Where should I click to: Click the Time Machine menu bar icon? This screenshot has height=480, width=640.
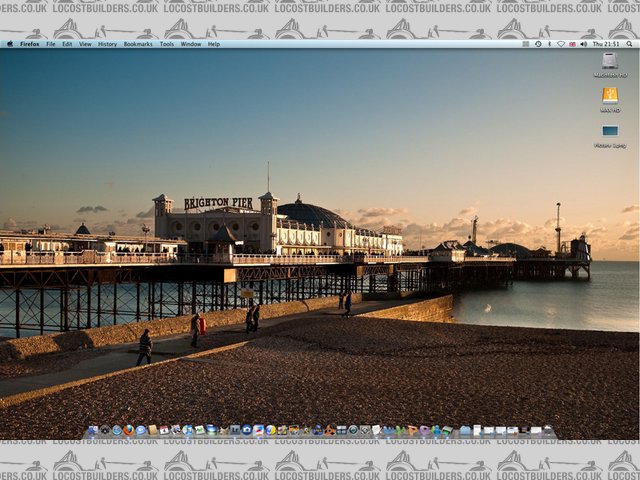click(x=538, y=44)
